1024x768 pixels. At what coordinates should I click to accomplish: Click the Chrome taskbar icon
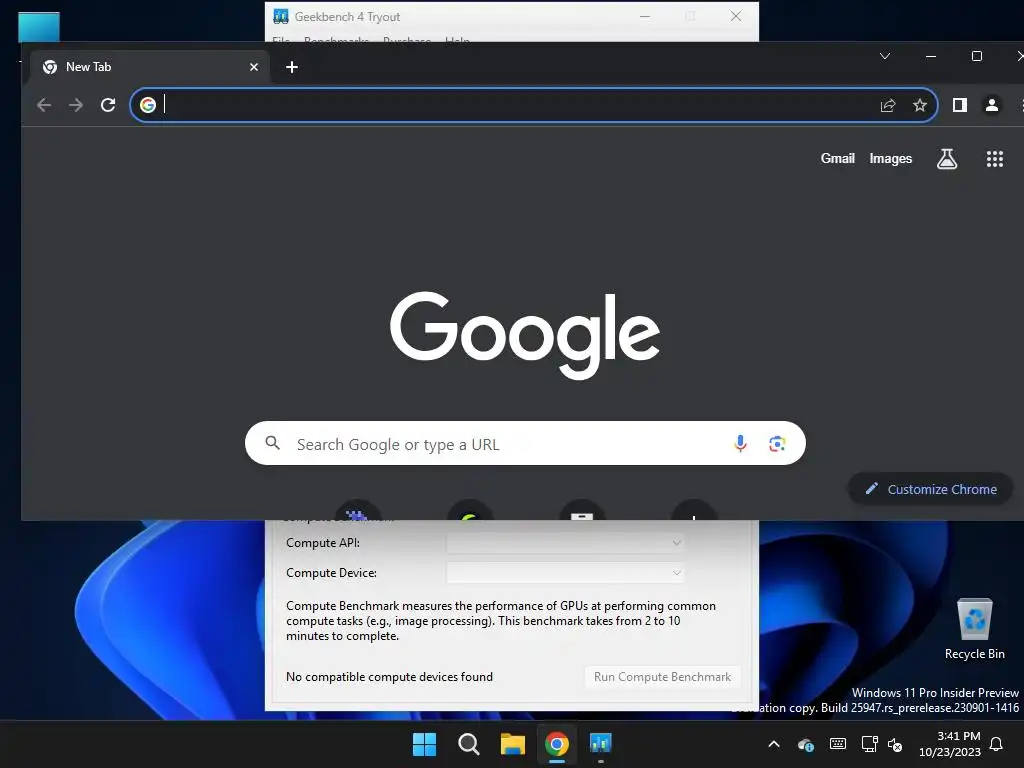pyautogui.click(x=556, y=744)
